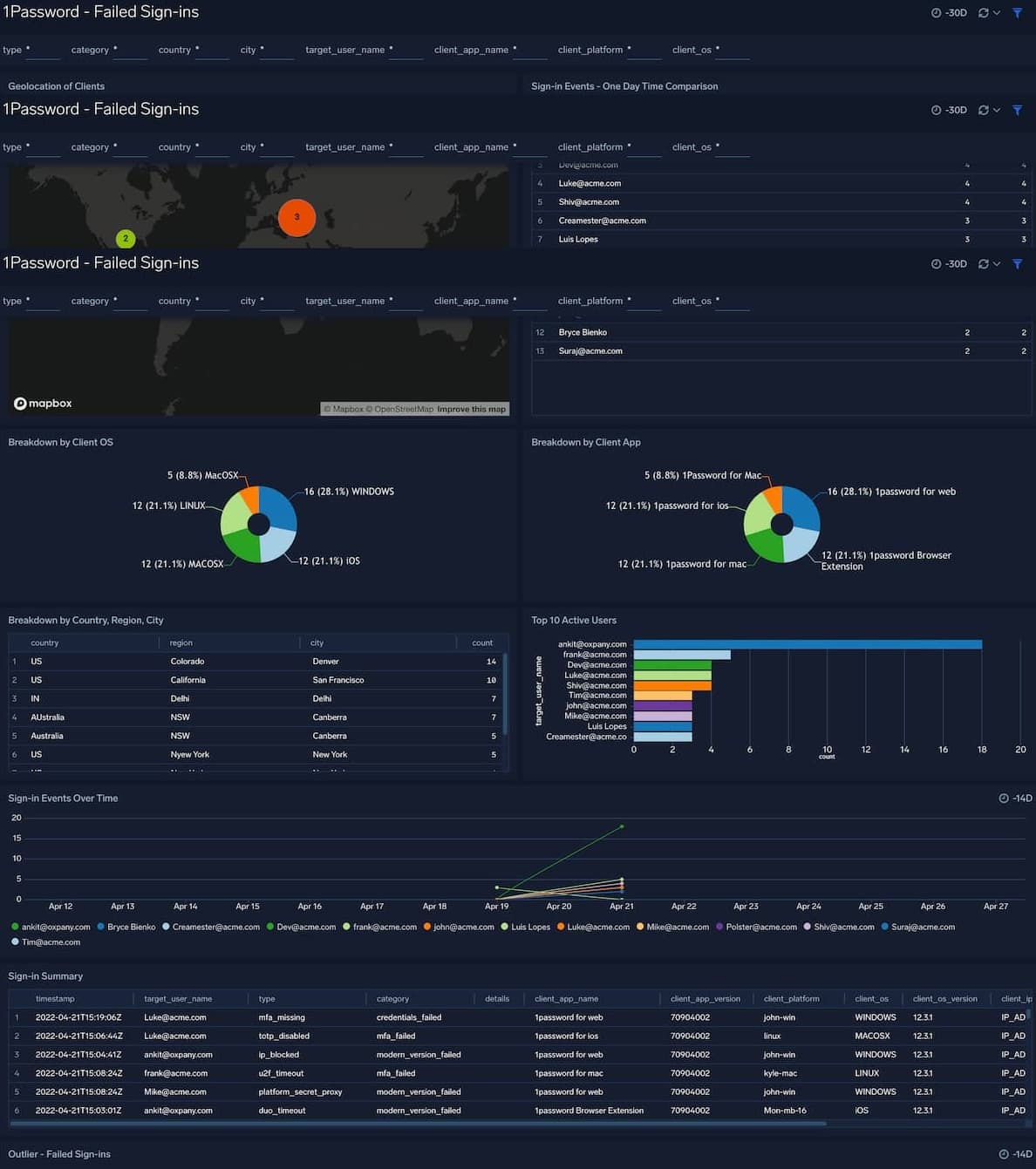Click the duo_timeout cell in Sign-in Summary

(x=282, y=1111)
